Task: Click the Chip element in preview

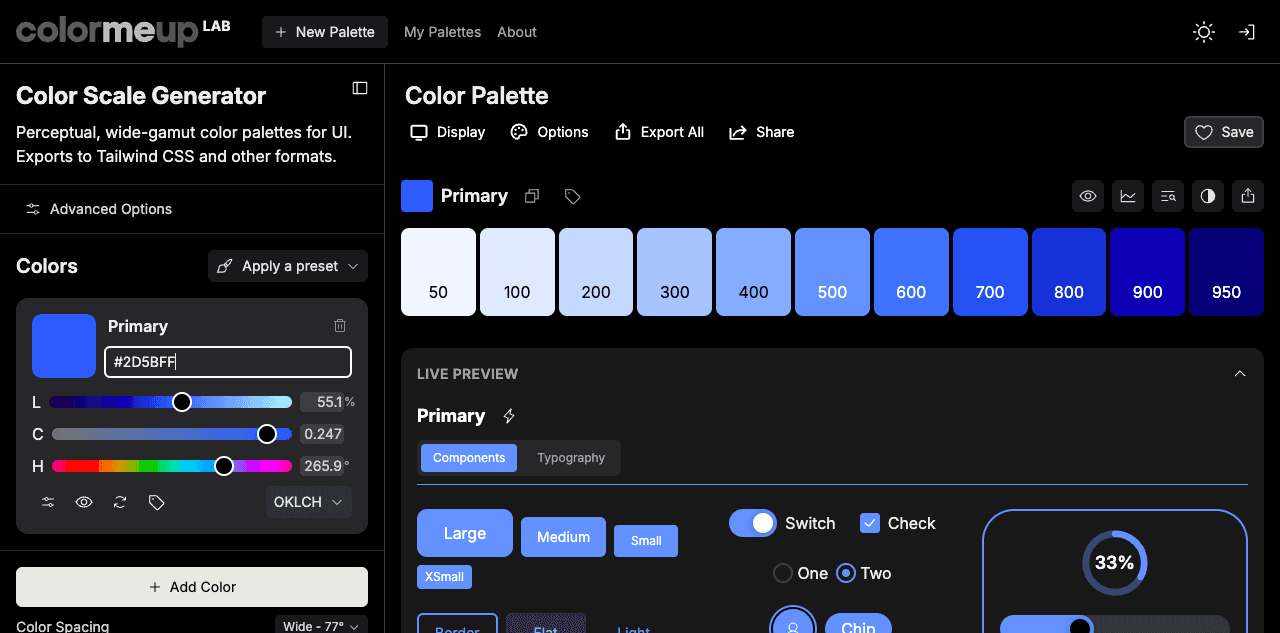Action: click(858, 624)
